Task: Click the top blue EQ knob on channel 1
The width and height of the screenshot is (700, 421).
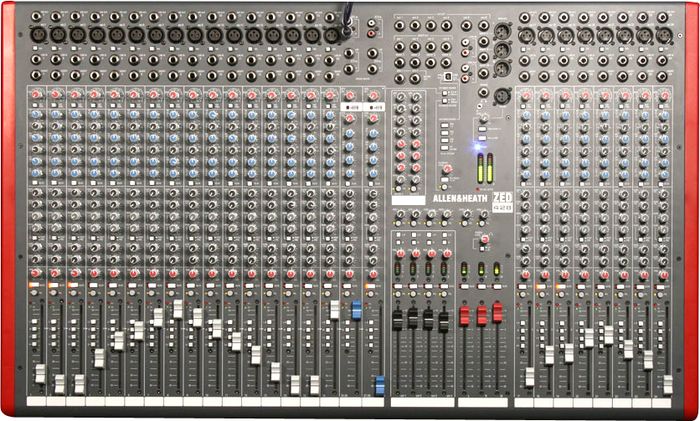Action: tap(35, 114)
